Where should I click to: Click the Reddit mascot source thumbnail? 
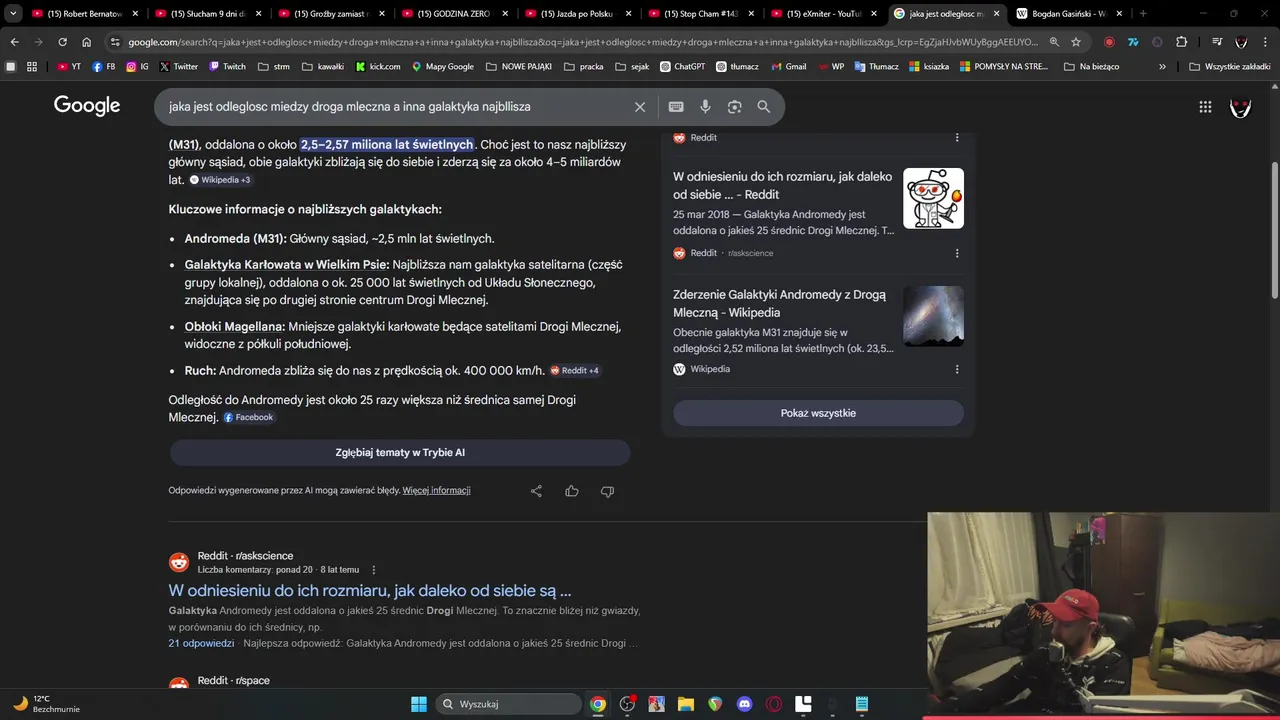(x=933, y=198)
